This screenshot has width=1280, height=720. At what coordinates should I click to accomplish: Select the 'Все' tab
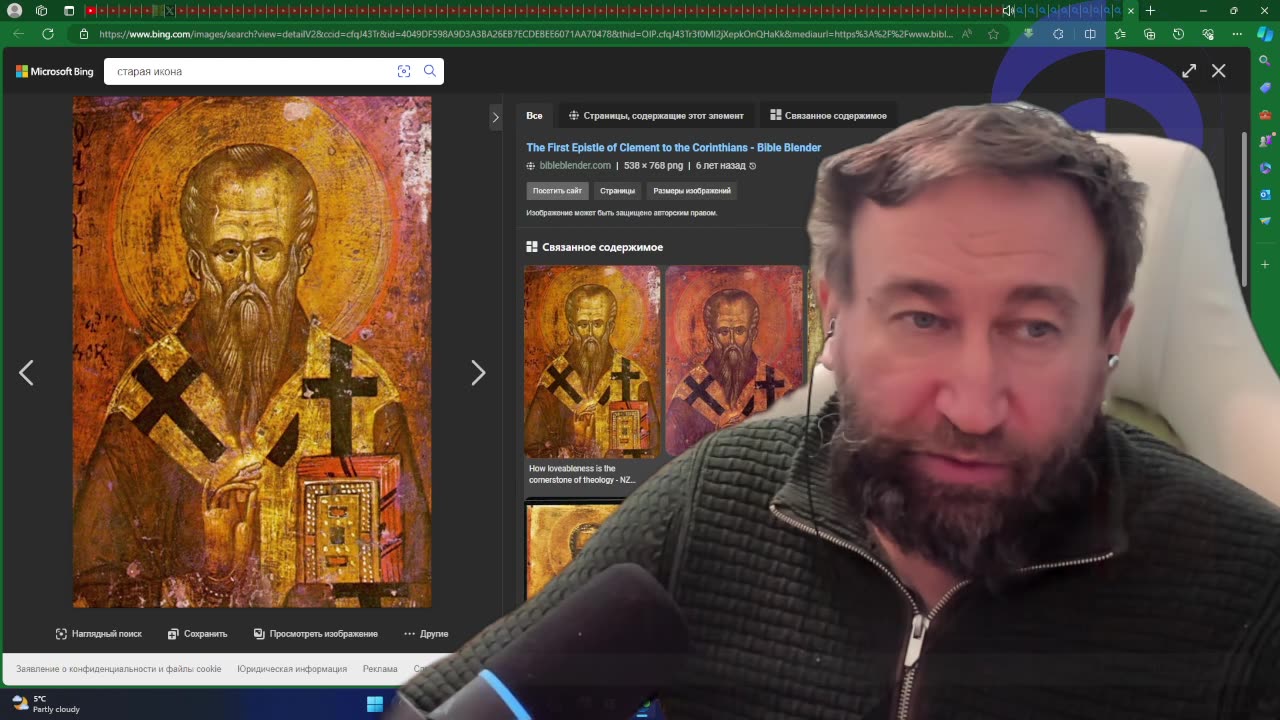(x=534, y=115)
